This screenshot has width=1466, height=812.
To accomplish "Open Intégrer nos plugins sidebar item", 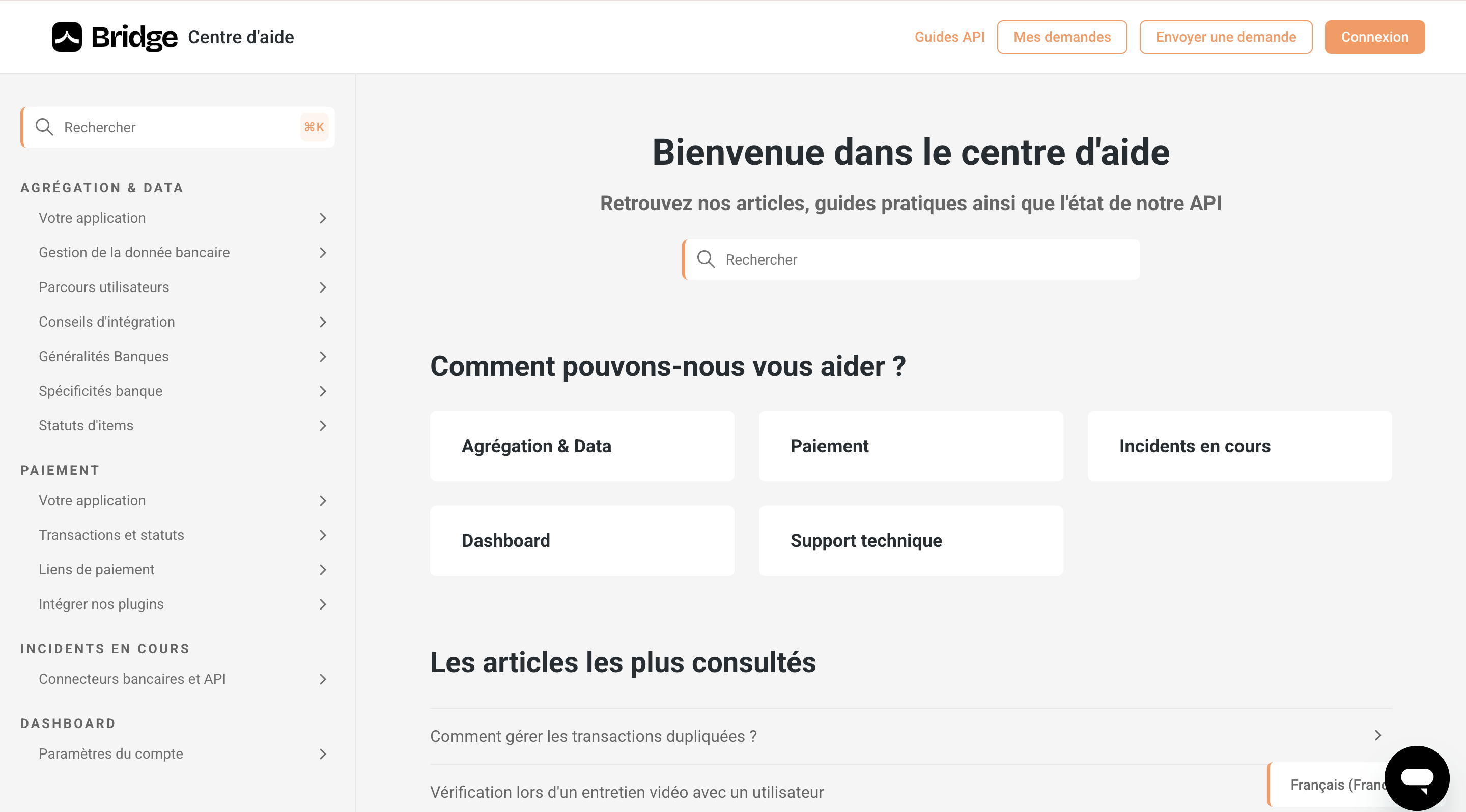I will (101, 604).
